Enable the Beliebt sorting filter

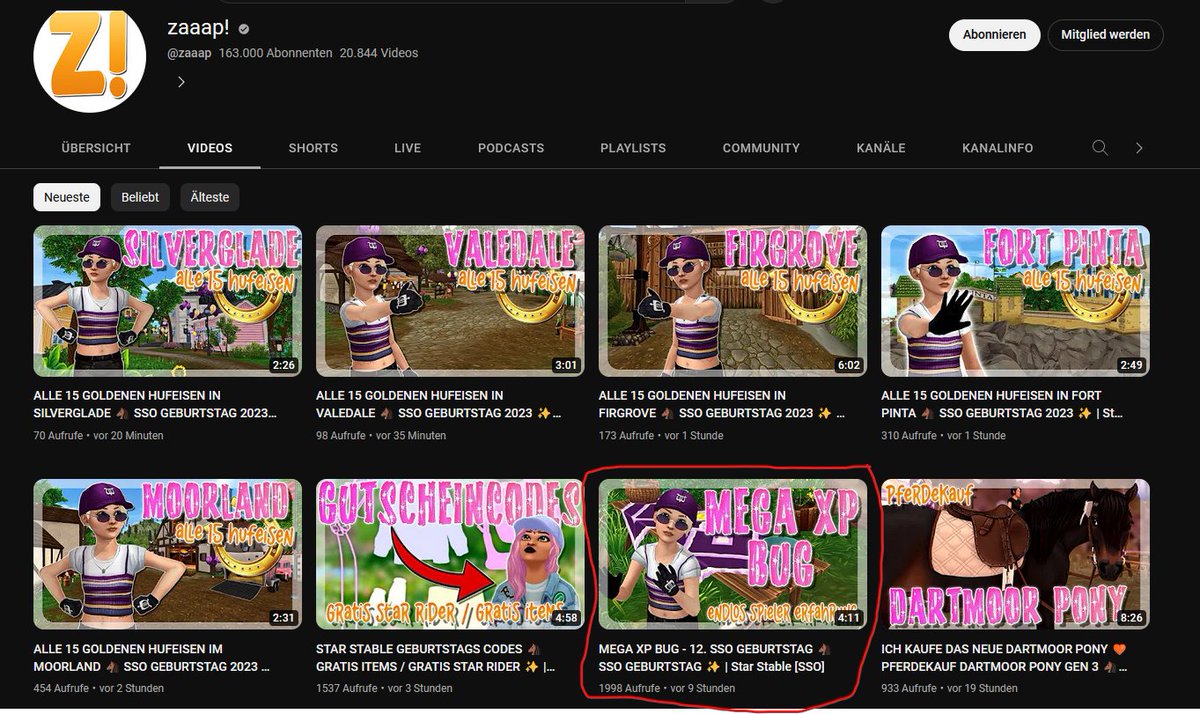pos(140,197)
